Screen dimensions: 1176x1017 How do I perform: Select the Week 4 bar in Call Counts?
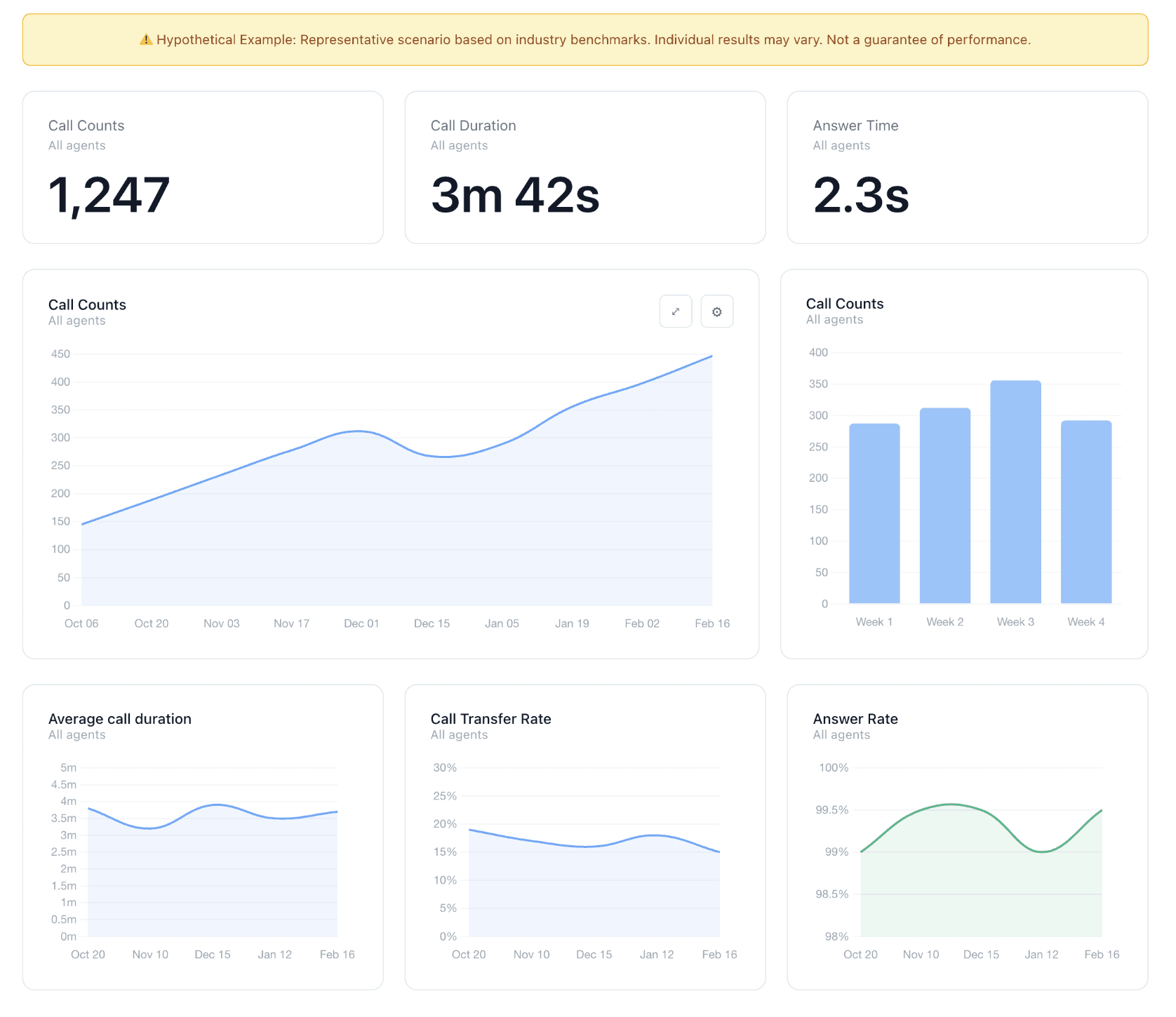point(1086,512)
